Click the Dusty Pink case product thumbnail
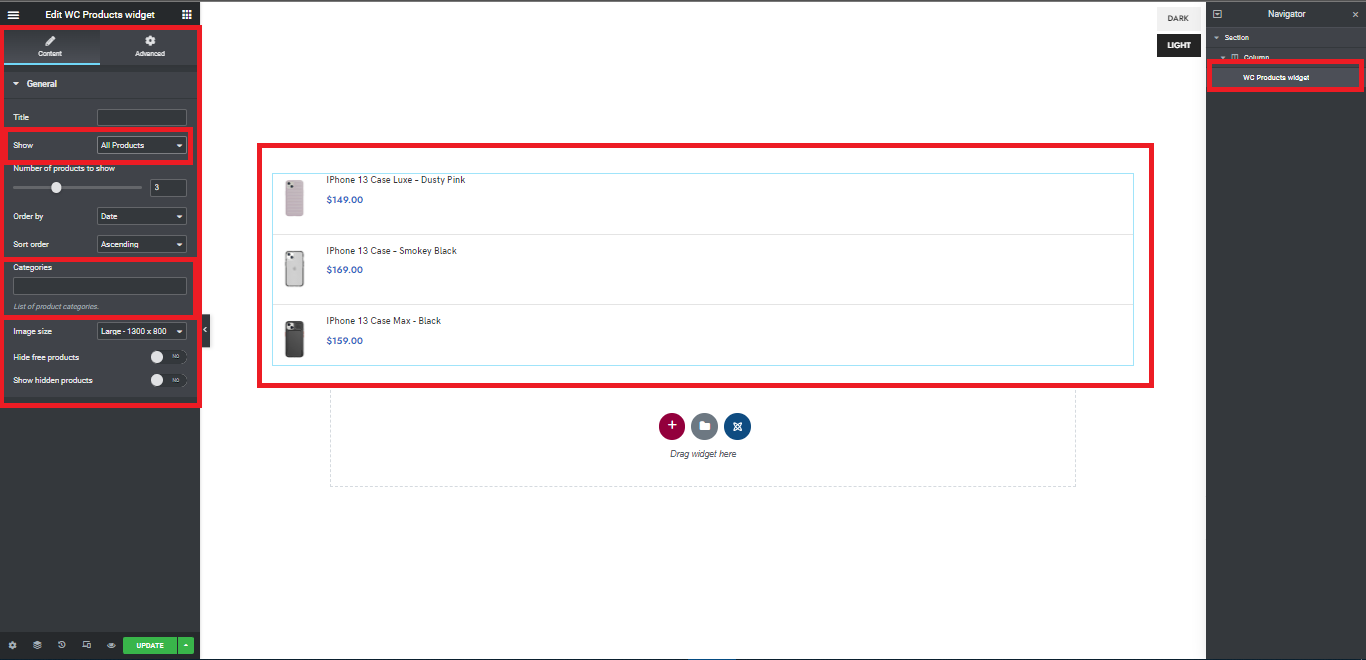This screenshot has width=1366, height=660. [294, 198]
